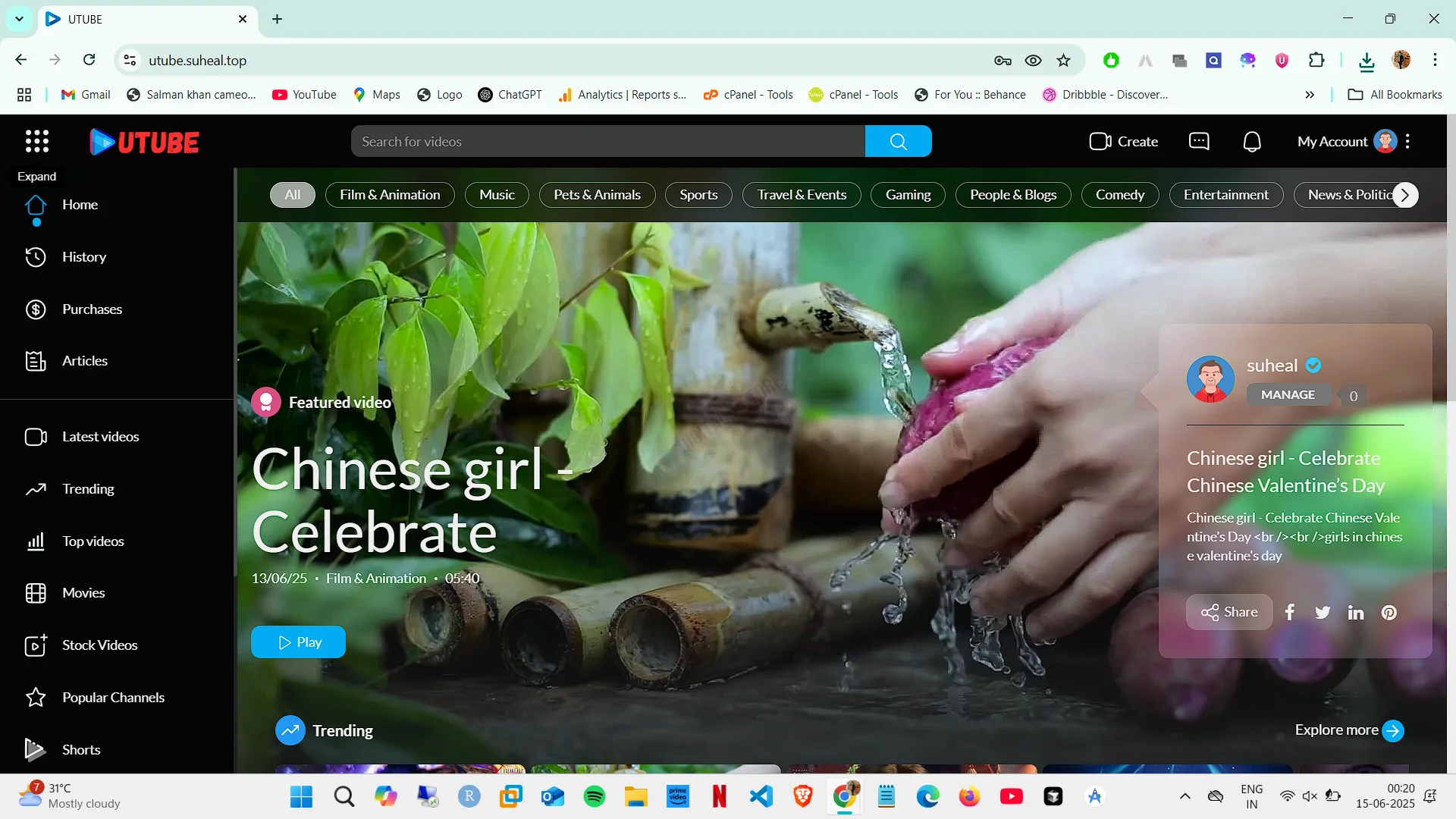Click the browser address bar
Image resolution: width=1456 pixels, height=819 pixels.
(x=561, y=61)
